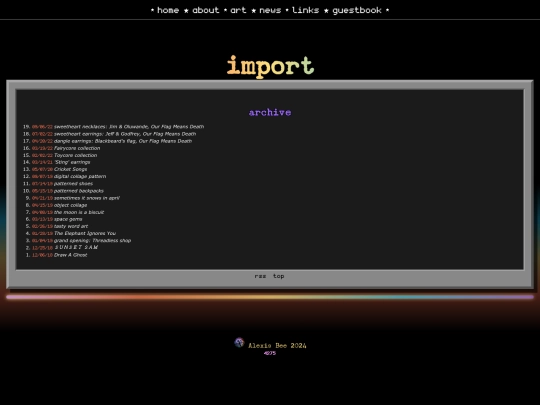
Task: Open the links page
Action: [x=305, y=10]
